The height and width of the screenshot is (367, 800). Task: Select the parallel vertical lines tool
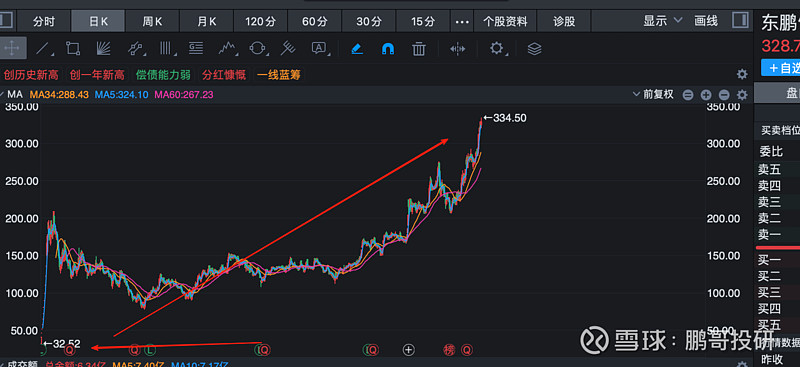click(166, 49)
